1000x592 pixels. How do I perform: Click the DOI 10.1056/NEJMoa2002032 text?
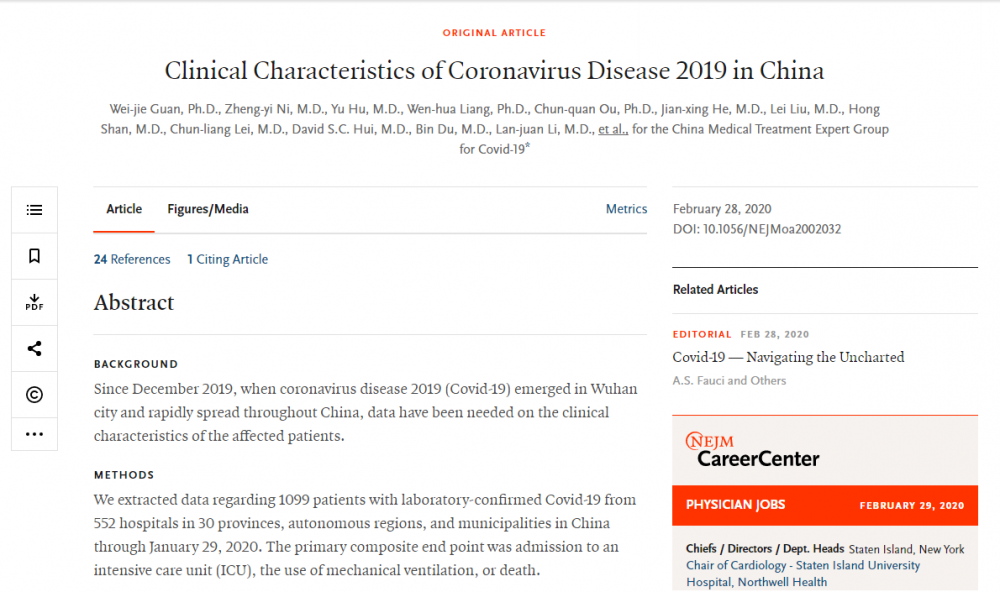coord(757,229)
